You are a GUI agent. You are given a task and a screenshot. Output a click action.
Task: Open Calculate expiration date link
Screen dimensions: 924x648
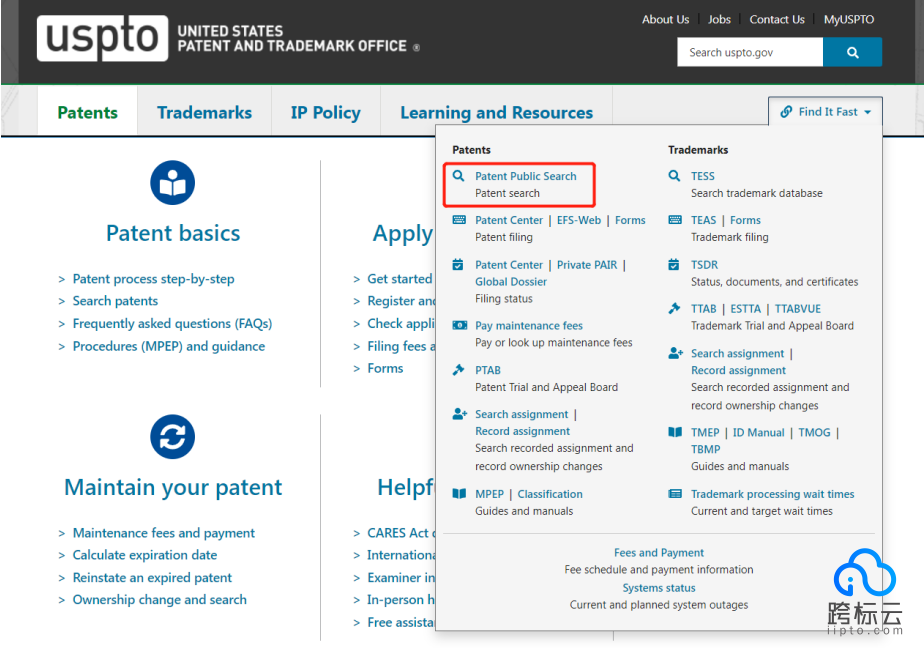[x=144, y=555]
